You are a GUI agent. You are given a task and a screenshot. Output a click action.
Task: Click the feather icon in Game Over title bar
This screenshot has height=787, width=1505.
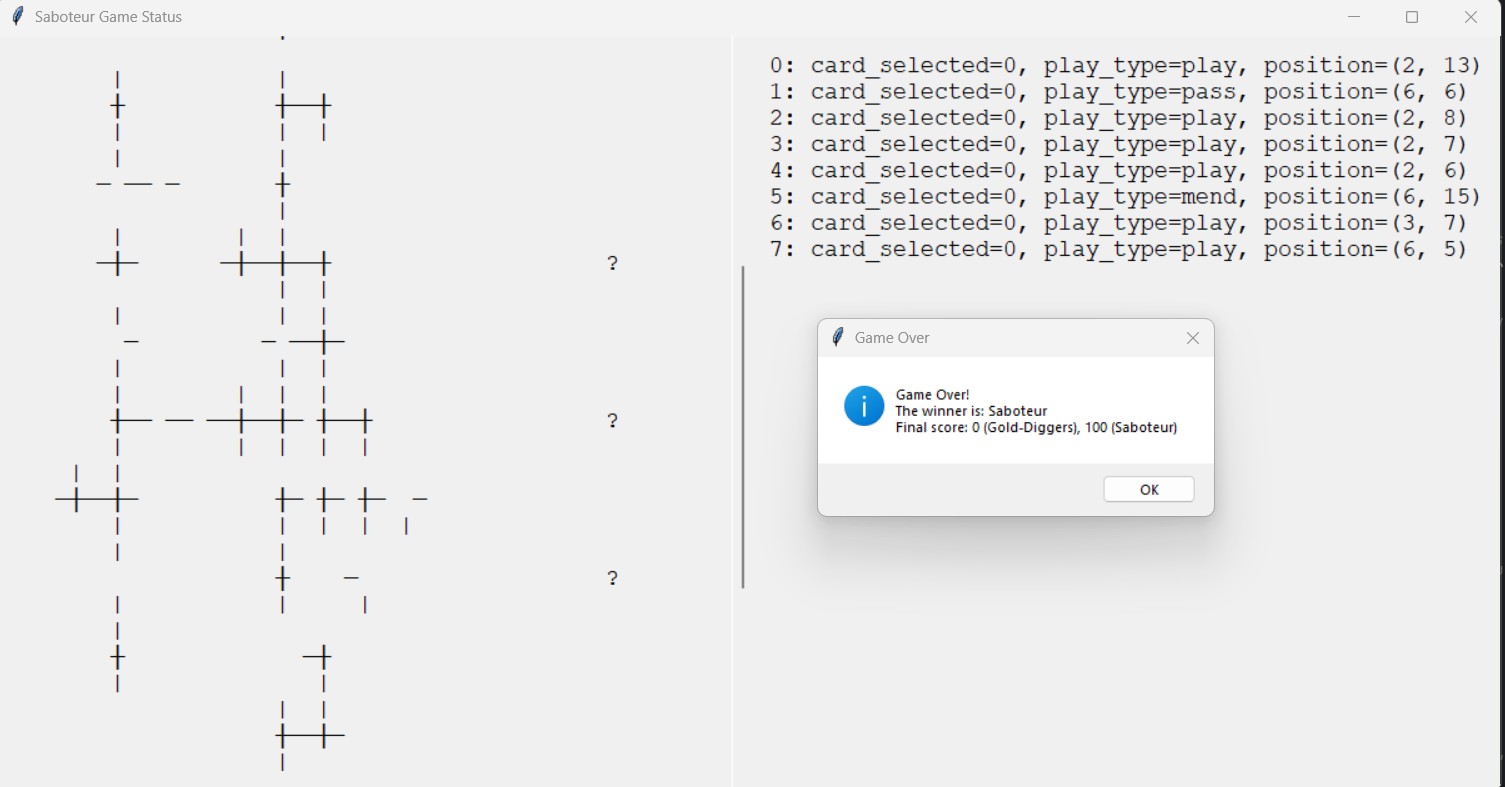coord(838,338)
